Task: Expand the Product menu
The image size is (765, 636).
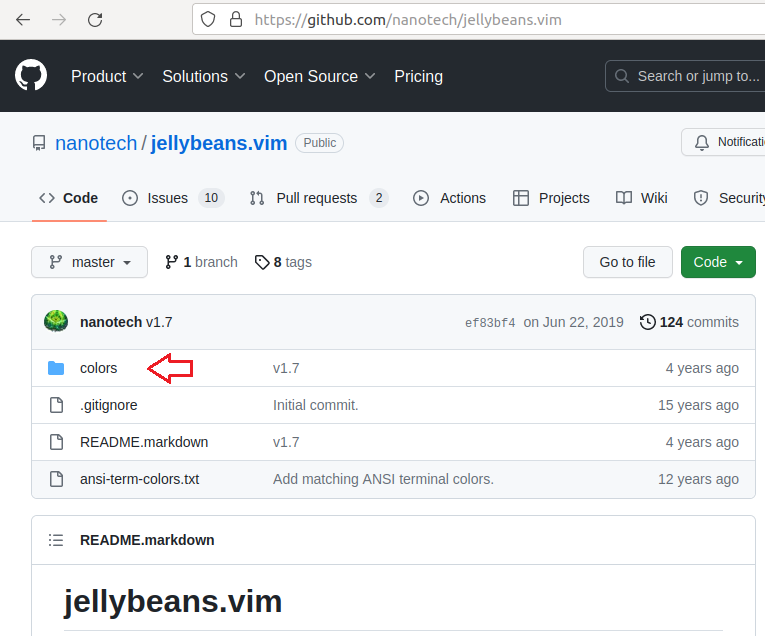Action: point(107,77)
